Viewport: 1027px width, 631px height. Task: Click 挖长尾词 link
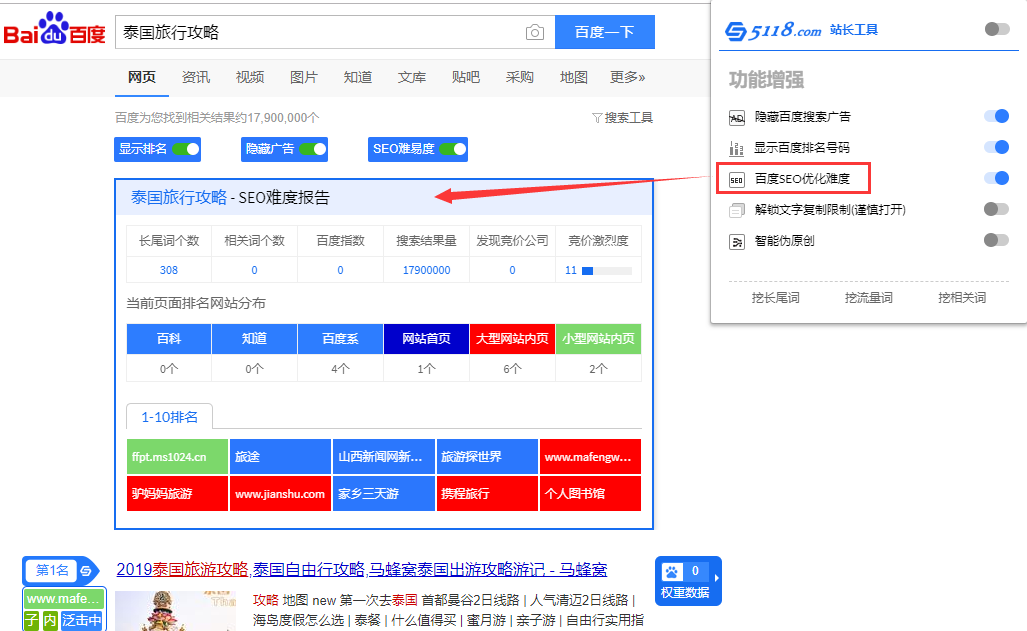pos(775,298)
